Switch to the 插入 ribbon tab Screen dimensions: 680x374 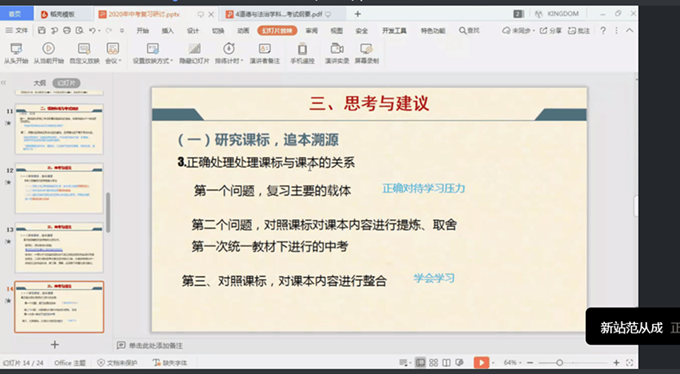(x=167, y=30)
